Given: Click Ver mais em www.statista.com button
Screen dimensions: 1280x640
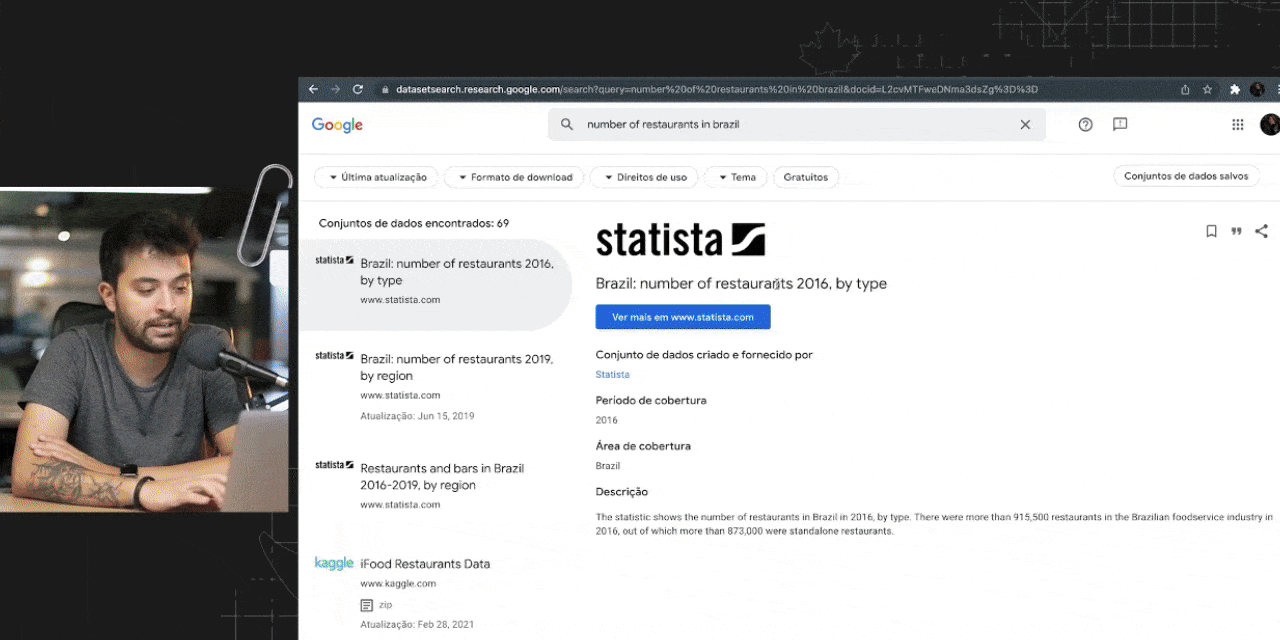Looking at the screenshot, I should point(683,317).
